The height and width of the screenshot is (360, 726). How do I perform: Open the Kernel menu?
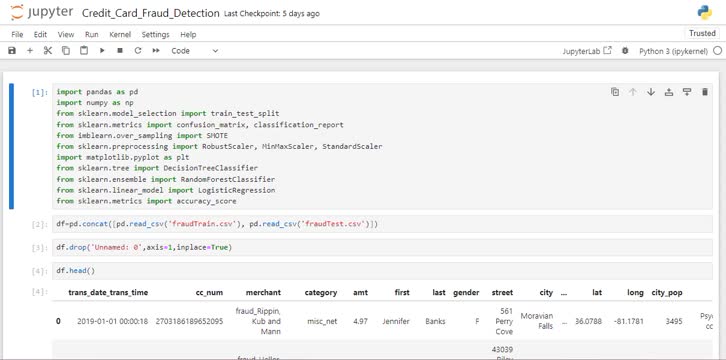coord(120,35)
